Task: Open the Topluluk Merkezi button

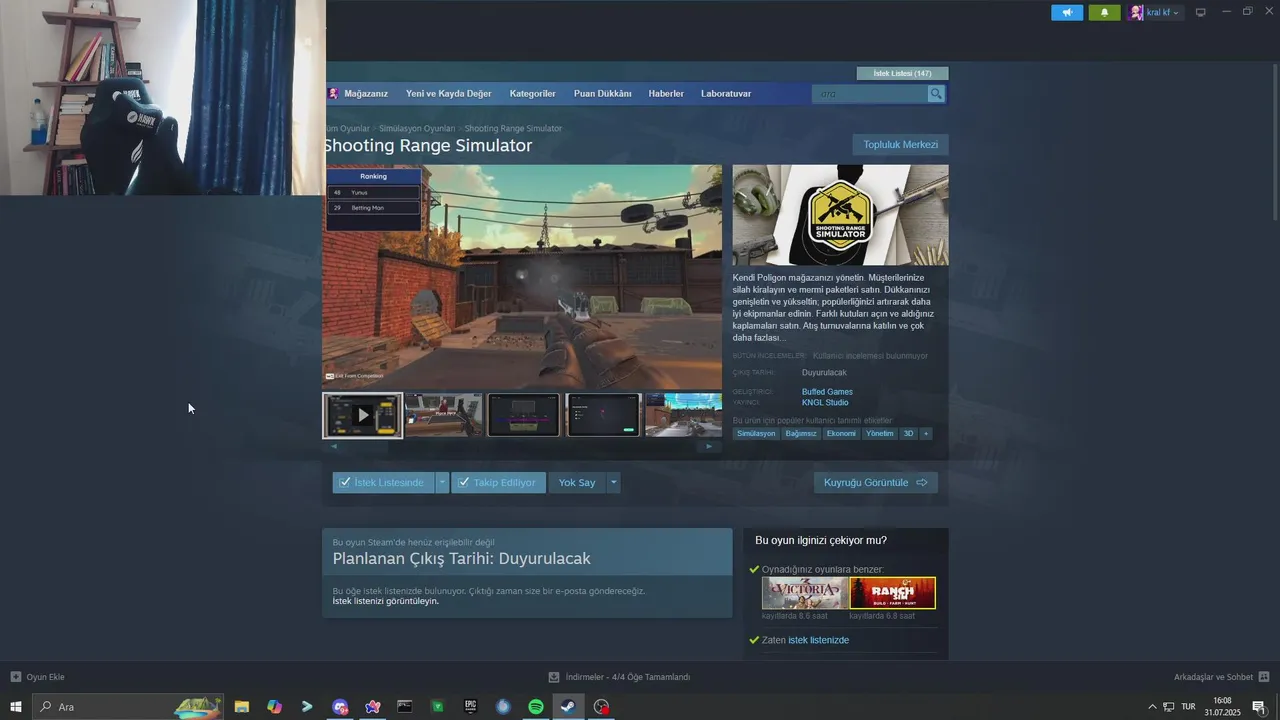Action: (900, 145)
